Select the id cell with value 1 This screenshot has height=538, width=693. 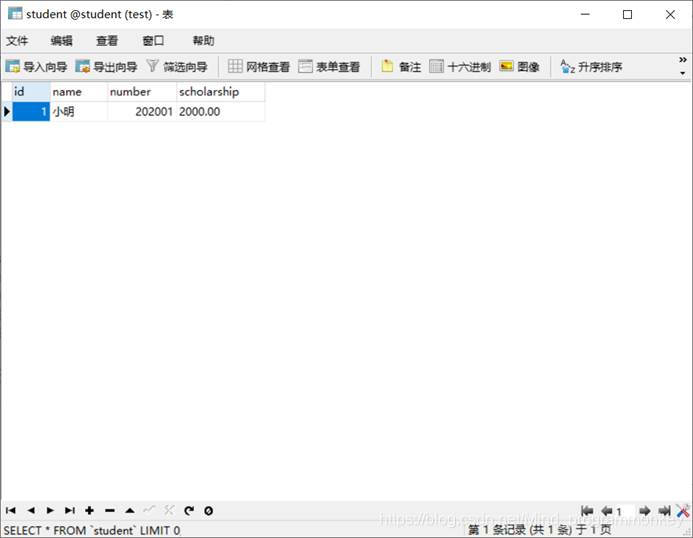coord(31,111)
